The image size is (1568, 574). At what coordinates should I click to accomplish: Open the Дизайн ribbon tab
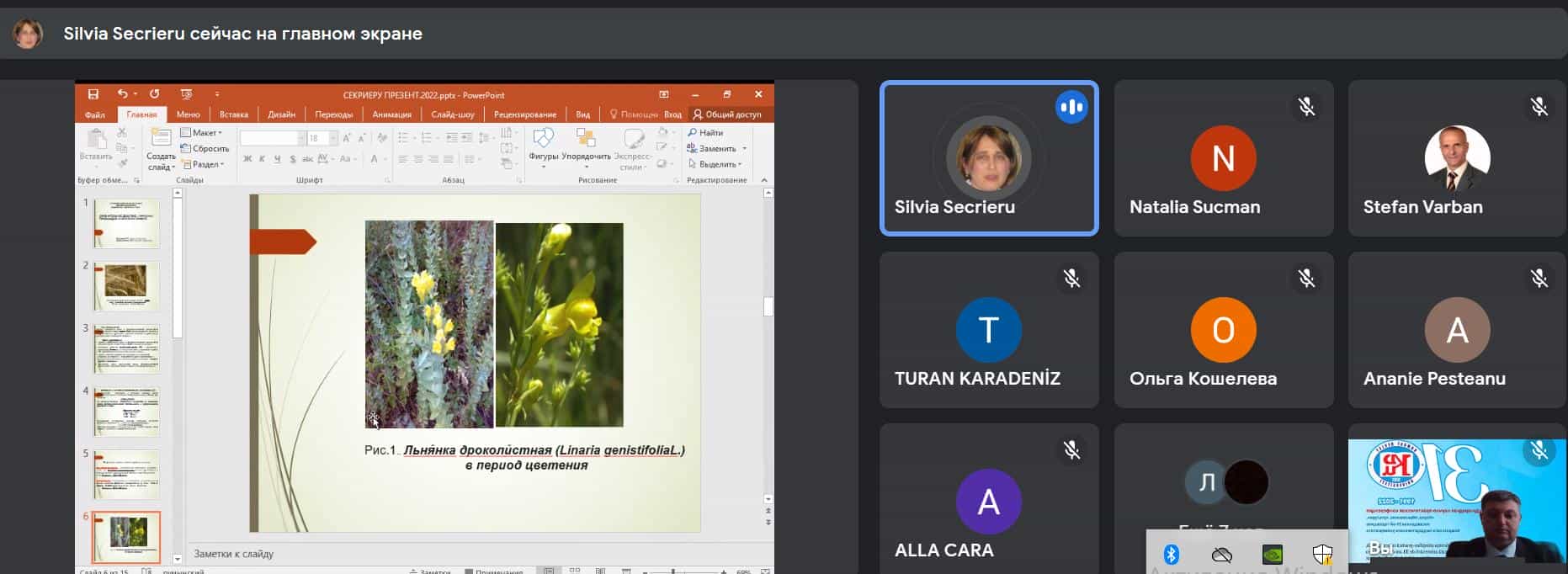click(x=282, y=114)
